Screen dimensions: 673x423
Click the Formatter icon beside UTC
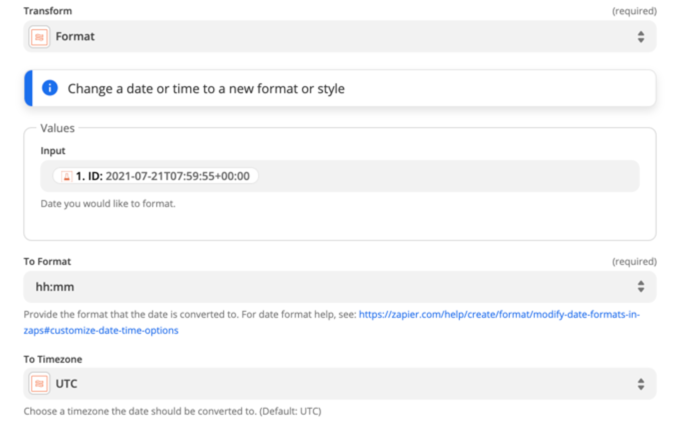(40, 384)
